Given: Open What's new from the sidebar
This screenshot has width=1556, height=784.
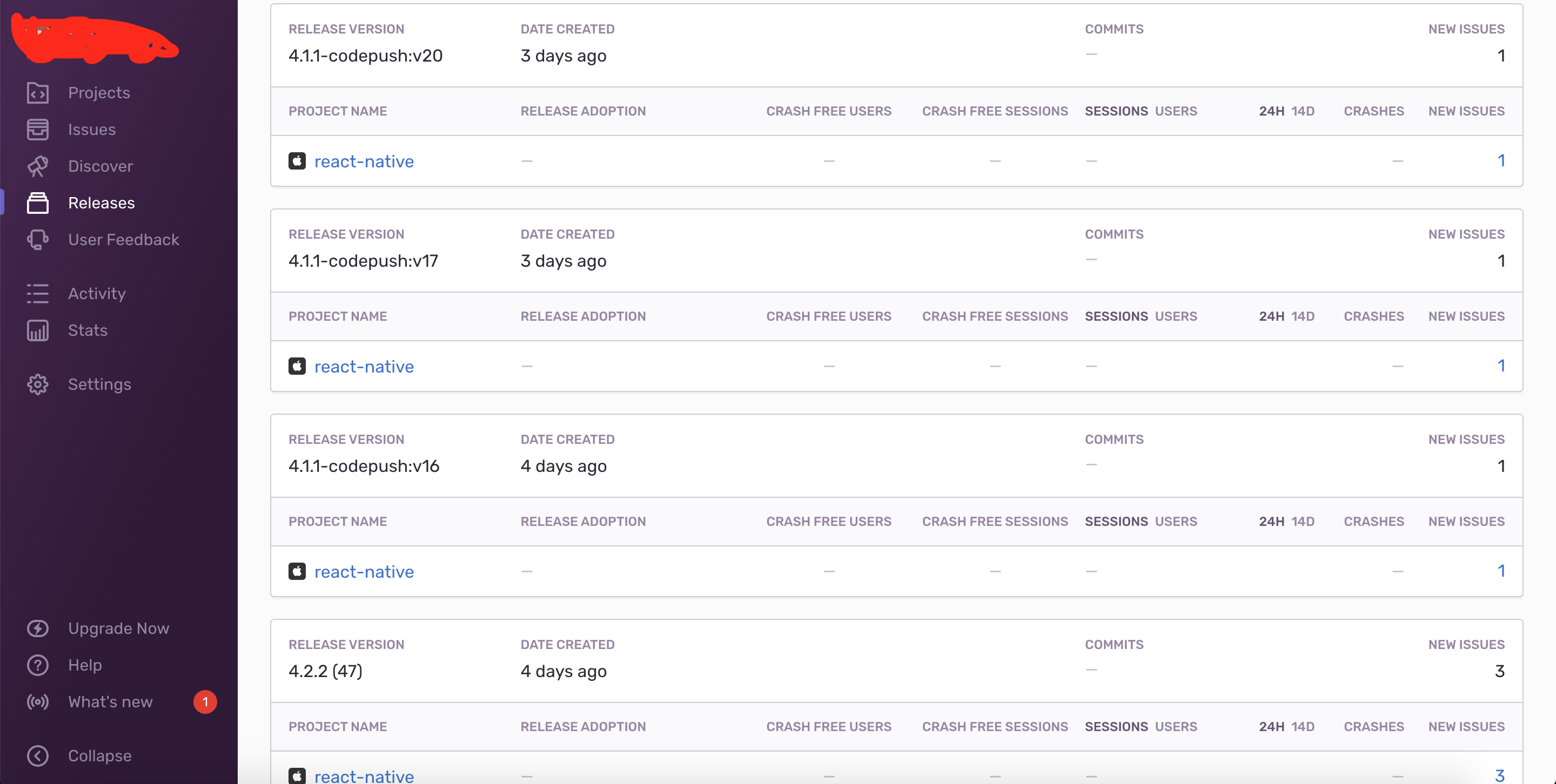Looking at the screenshot, I should point(110,701).
